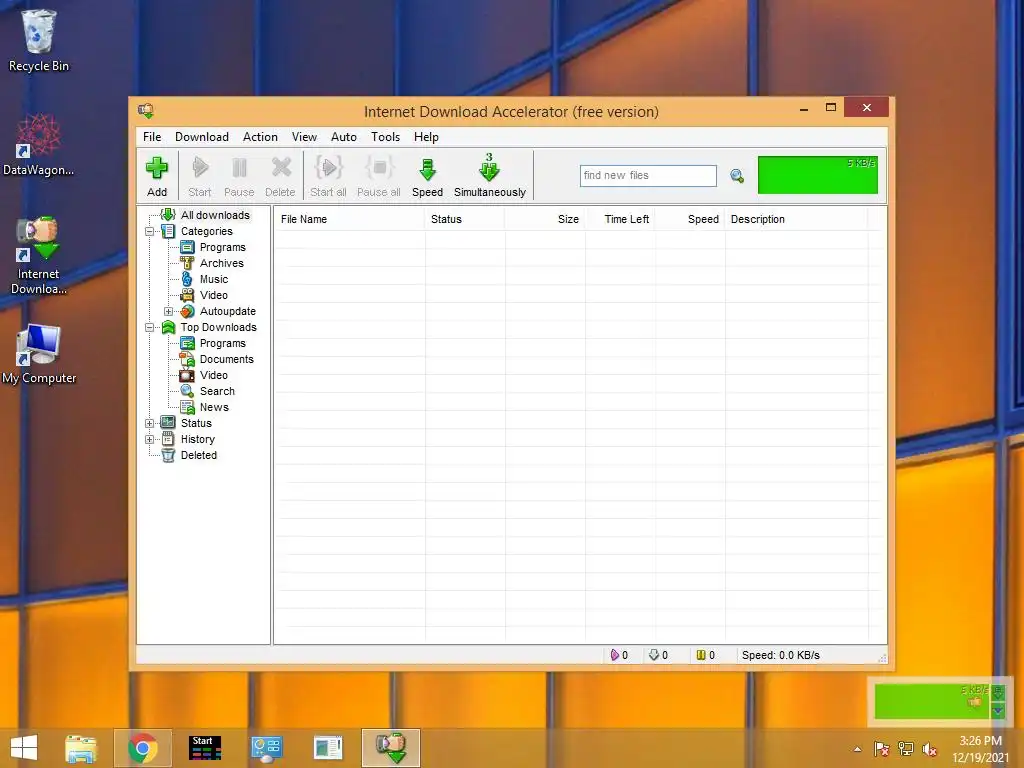
Task: Click the green Add download button
Action: tap(157, 176)
